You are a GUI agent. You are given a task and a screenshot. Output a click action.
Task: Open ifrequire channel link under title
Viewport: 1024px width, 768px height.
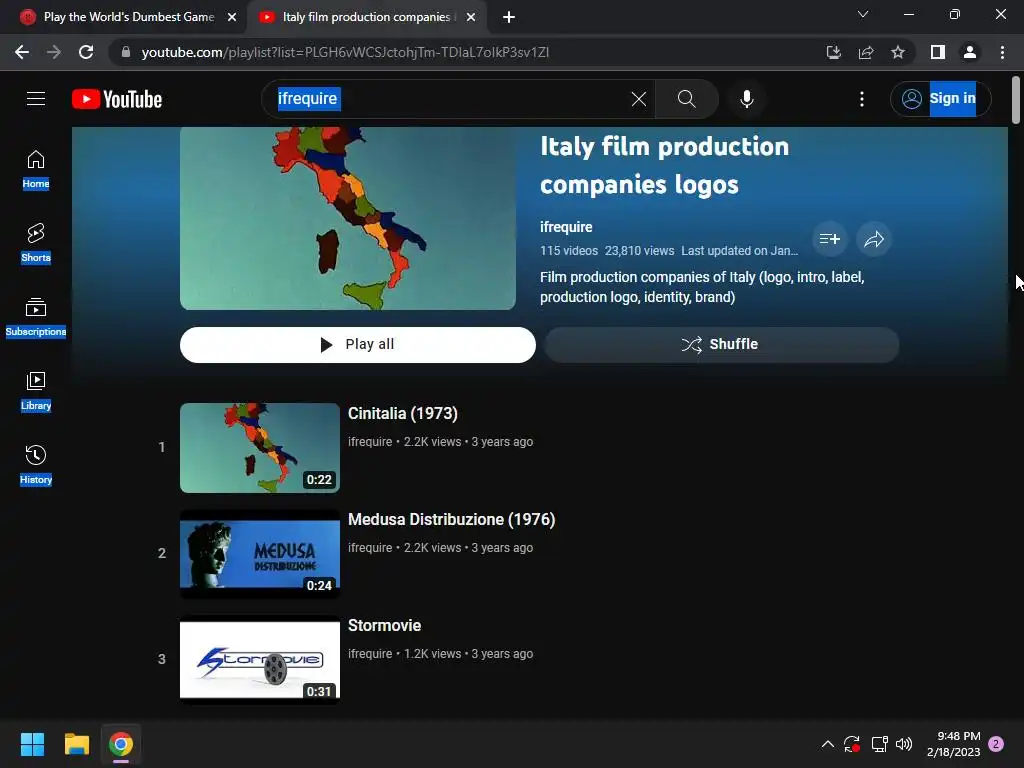[566, 227]
